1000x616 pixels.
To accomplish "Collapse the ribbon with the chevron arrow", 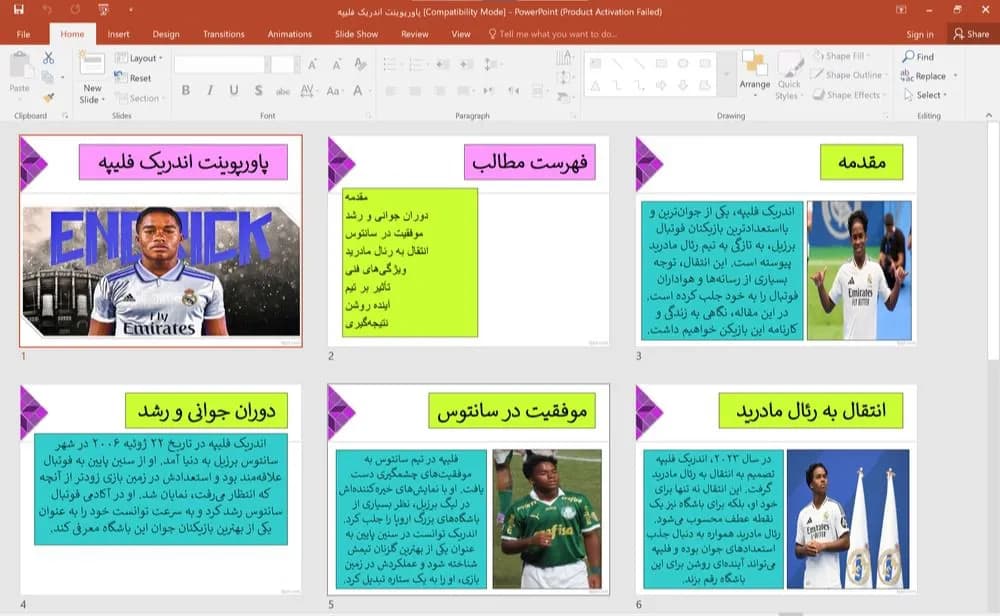I will point(989,115).
